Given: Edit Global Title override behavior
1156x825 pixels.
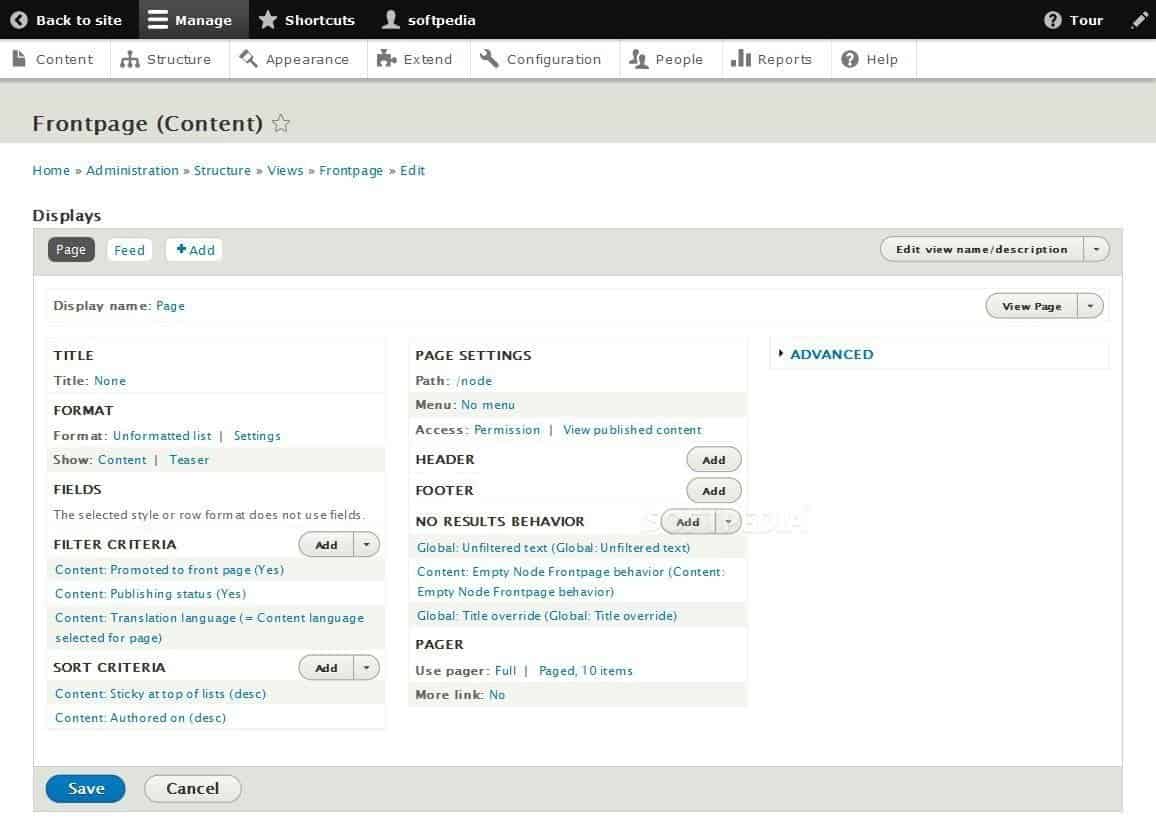Looking at the screenshot, I should (547, 616).
